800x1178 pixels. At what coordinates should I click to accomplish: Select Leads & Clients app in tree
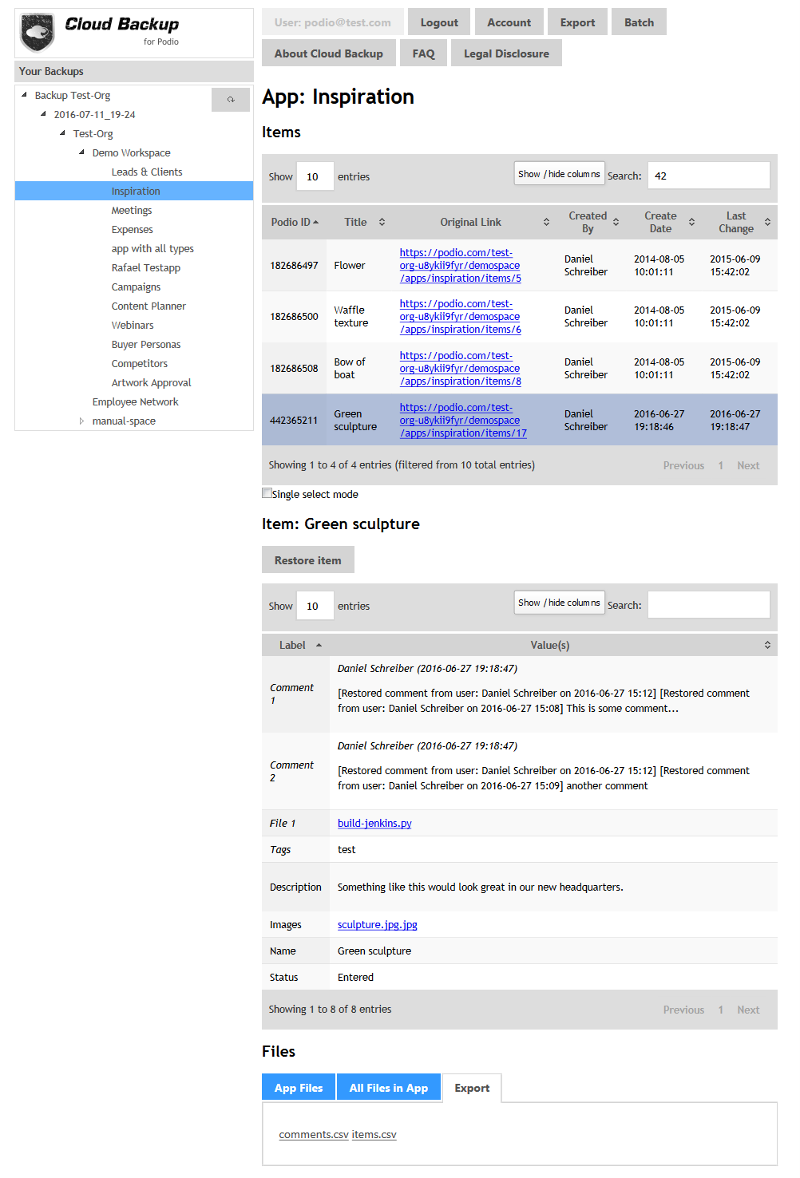(147, 172)
